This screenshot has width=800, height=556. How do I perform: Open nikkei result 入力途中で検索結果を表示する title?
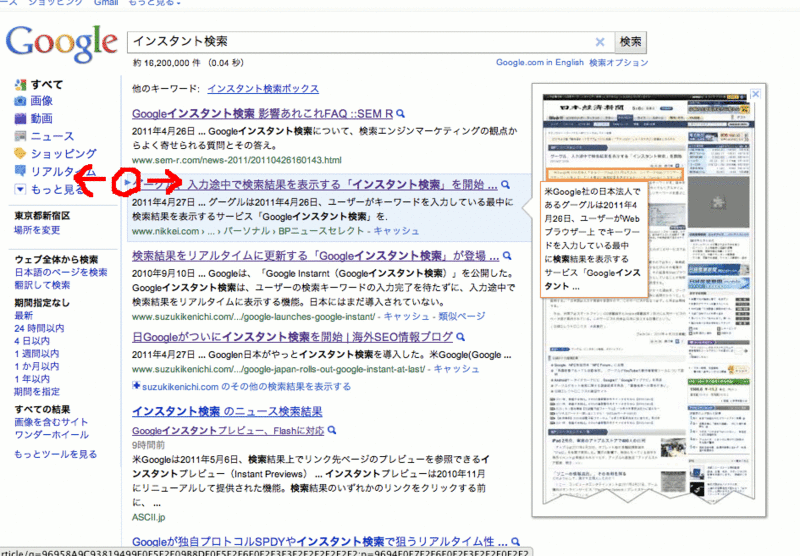point(315,185)
